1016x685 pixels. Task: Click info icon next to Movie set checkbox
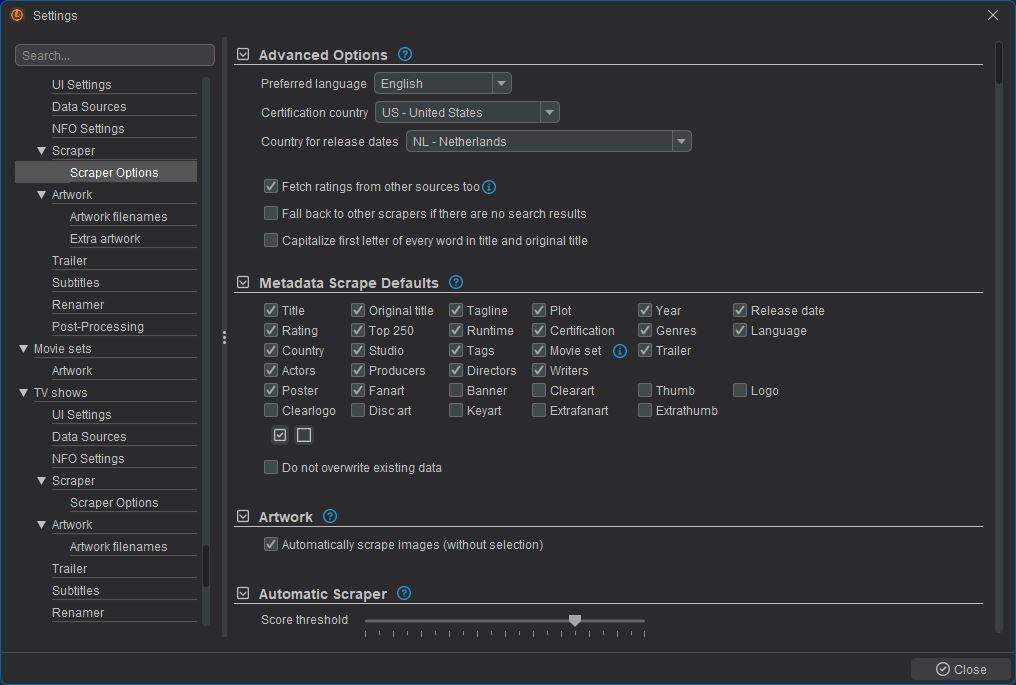tap(620, 351)
